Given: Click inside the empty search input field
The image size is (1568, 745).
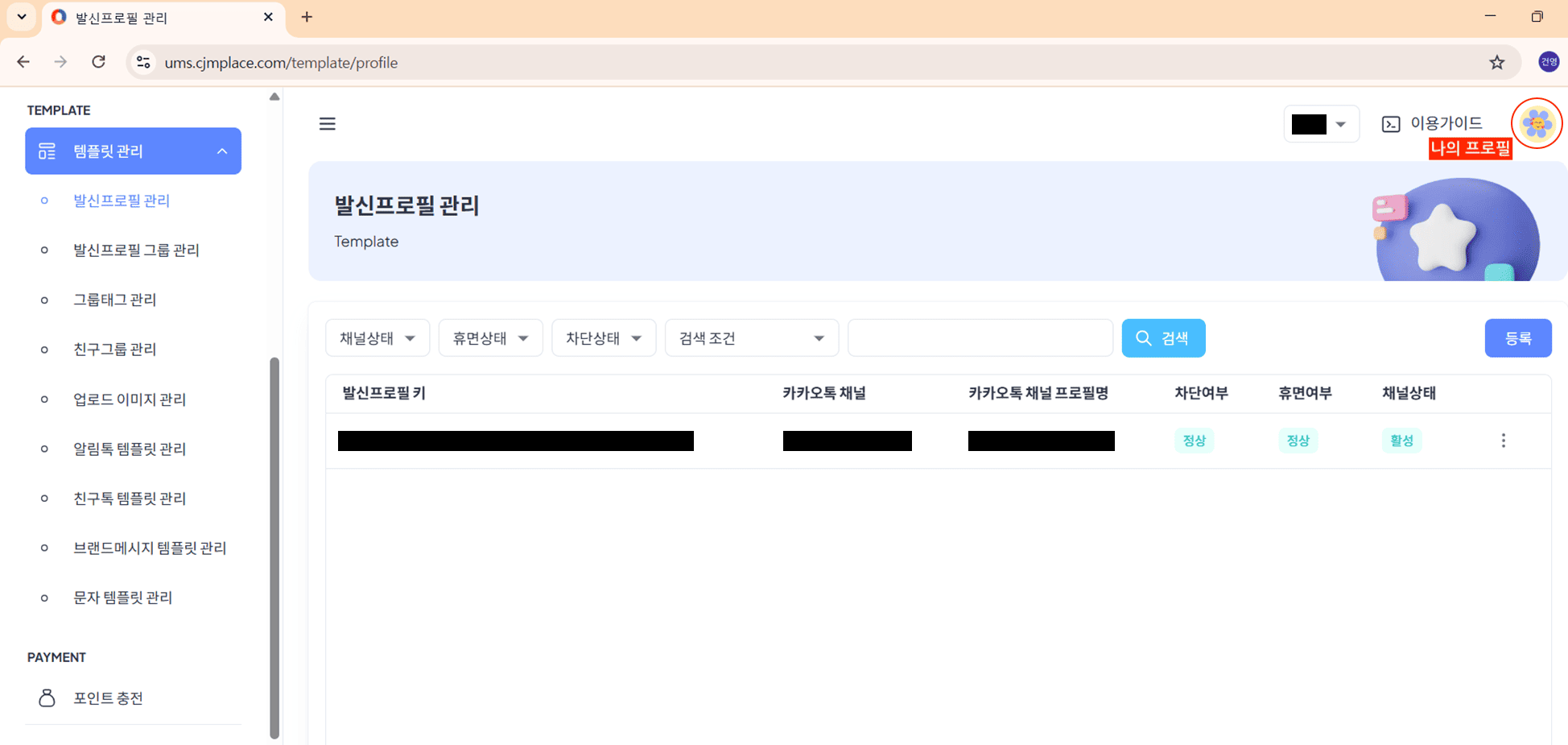Looking at the screenshot, I should [979, 337].
